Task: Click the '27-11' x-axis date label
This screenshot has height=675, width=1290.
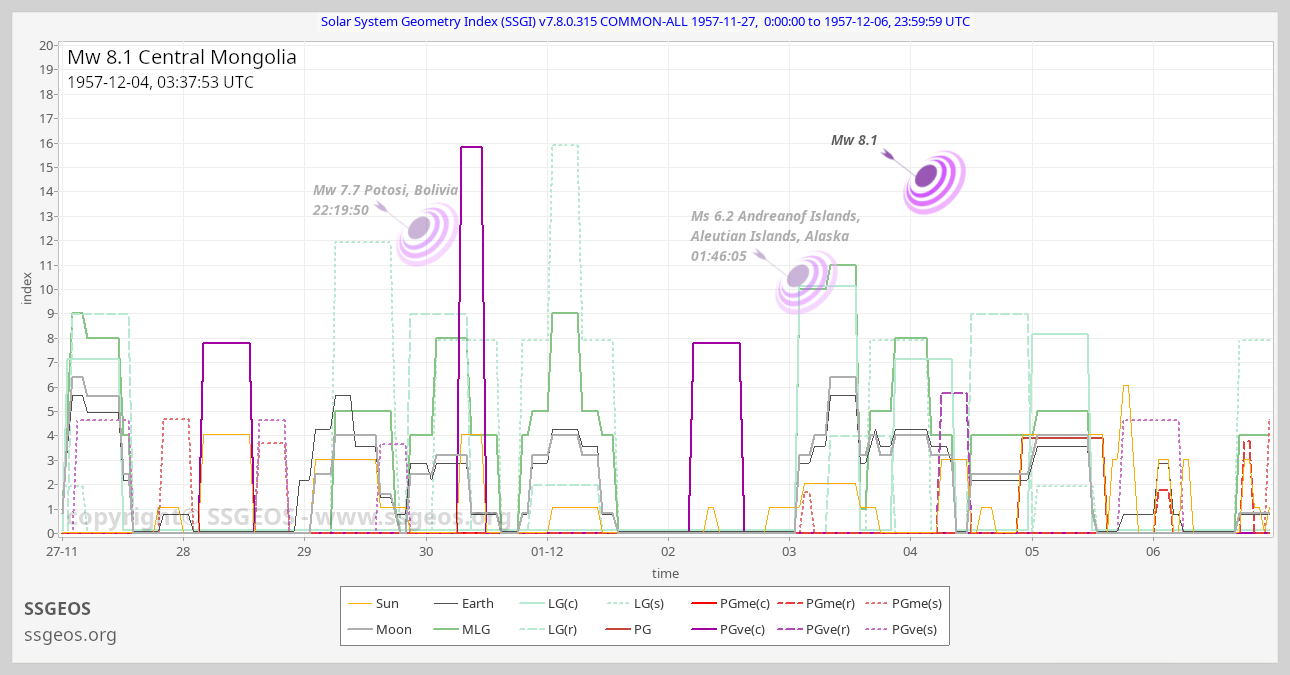Action: [62, 552]
